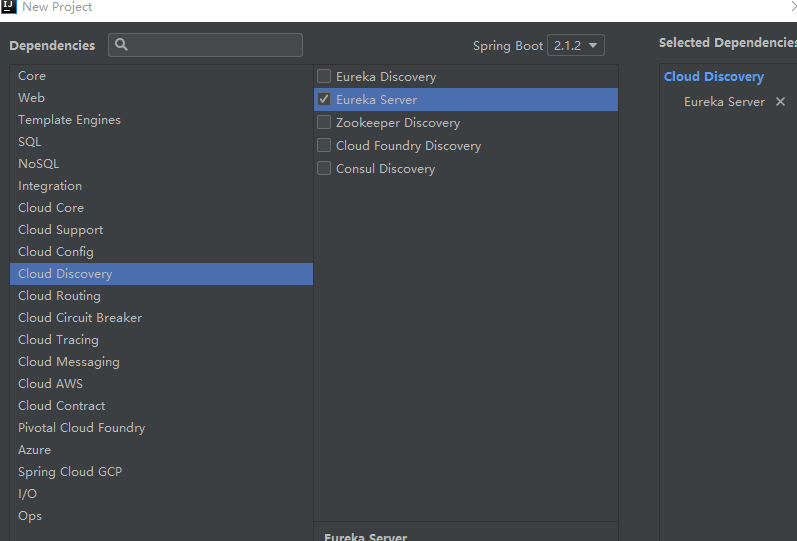Select Cloud Circuit Breaker category
Screen dimensions: 797x541
click(x=80, y=318)
